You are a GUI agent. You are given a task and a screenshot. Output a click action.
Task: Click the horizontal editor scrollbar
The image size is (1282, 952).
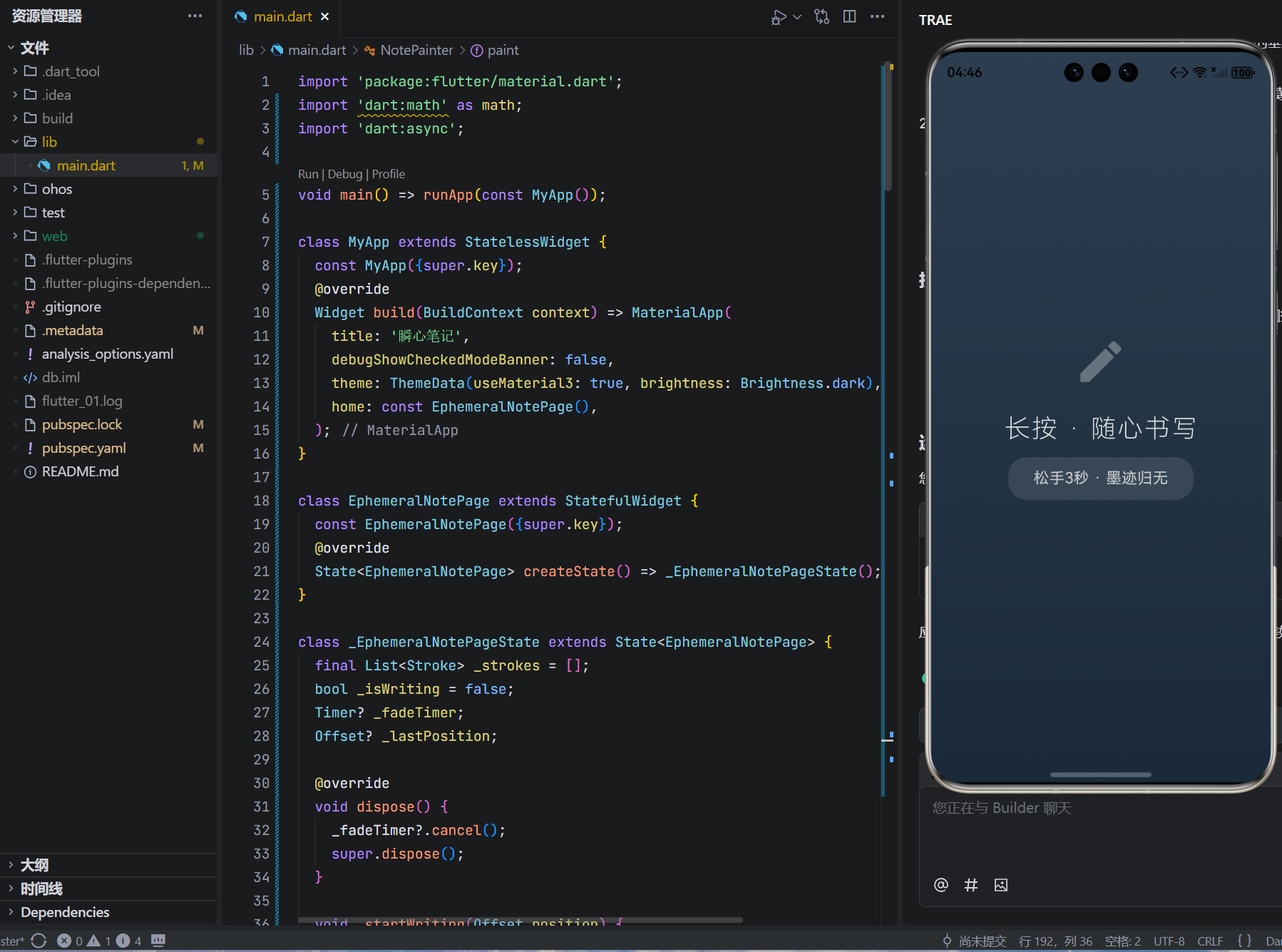[521, 920]
